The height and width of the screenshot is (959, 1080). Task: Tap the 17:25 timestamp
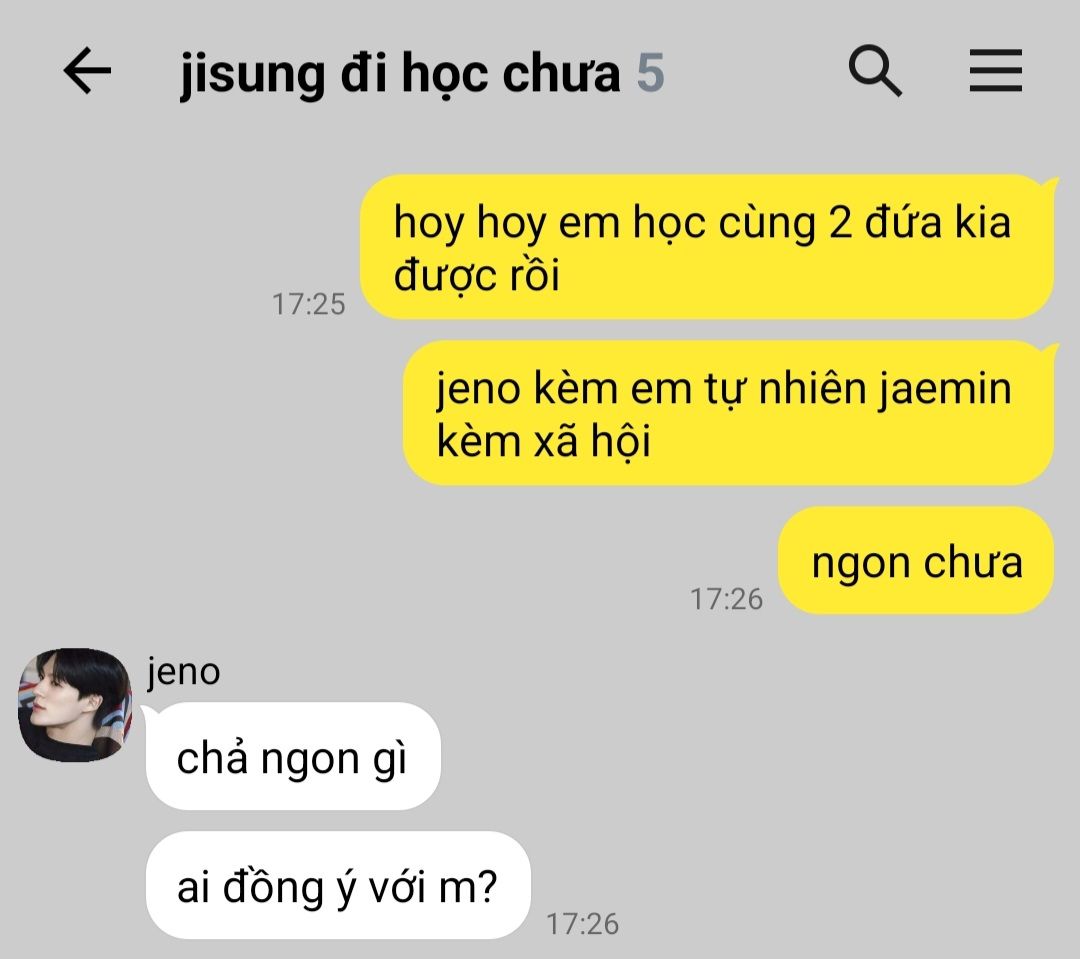(x=309, y=304)
